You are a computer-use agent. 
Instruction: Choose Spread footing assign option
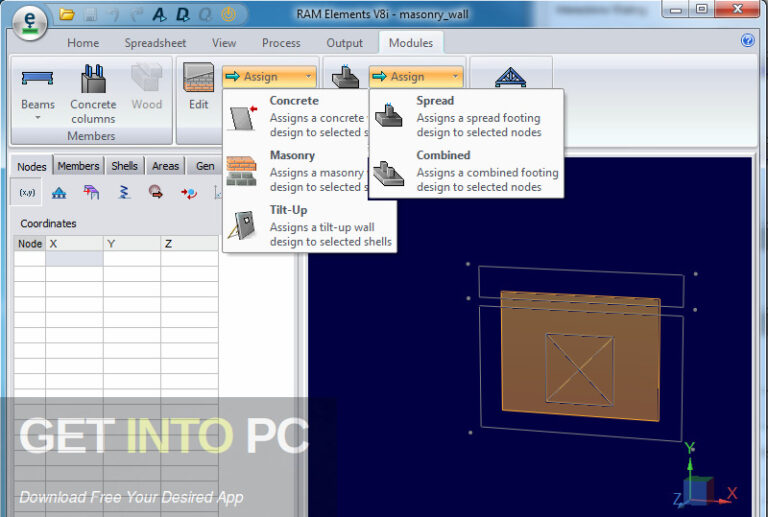466,117
